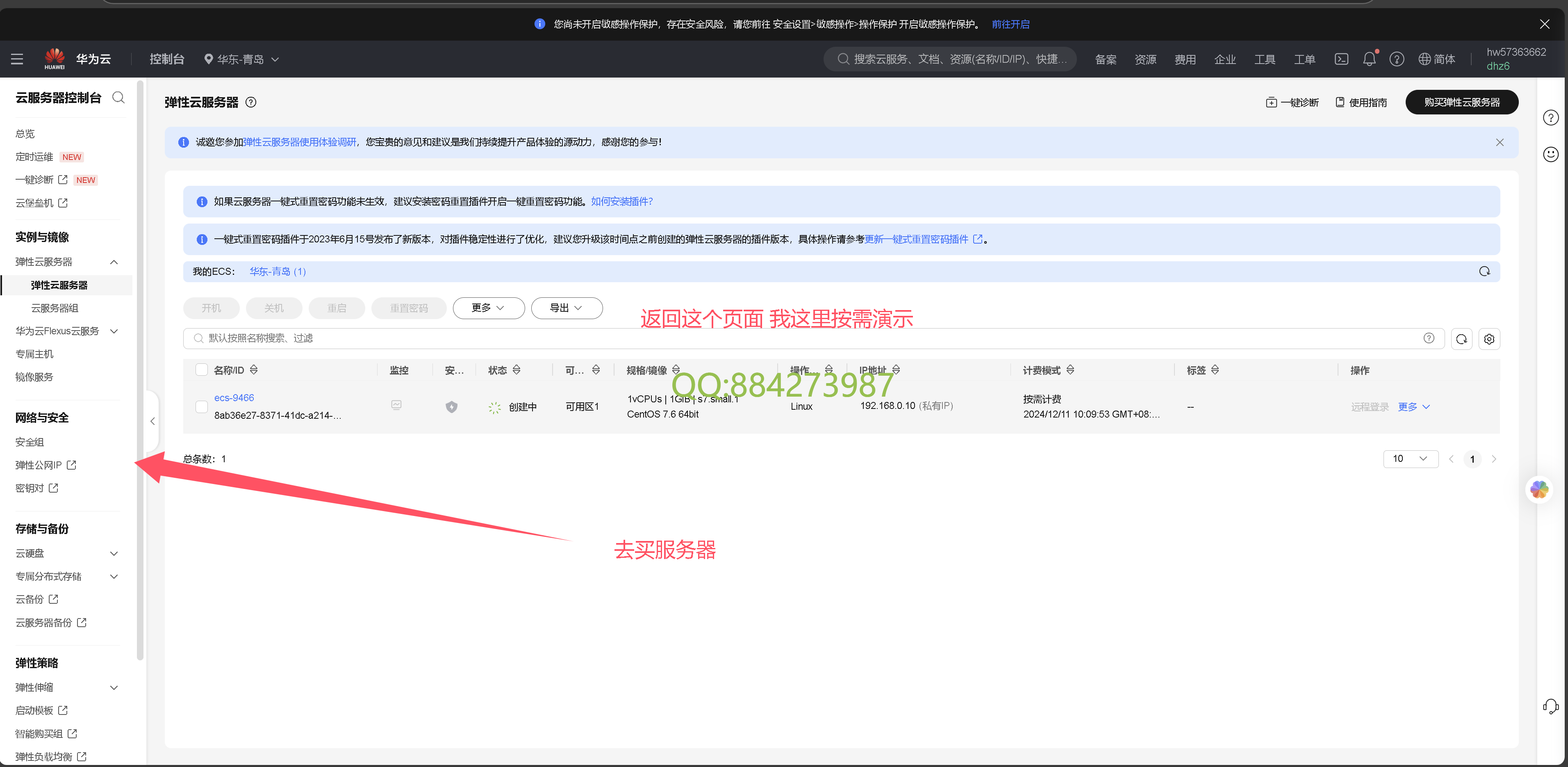
Task: Open the 华东-青岛 region dropdown
Action: (x=241, y=59)
